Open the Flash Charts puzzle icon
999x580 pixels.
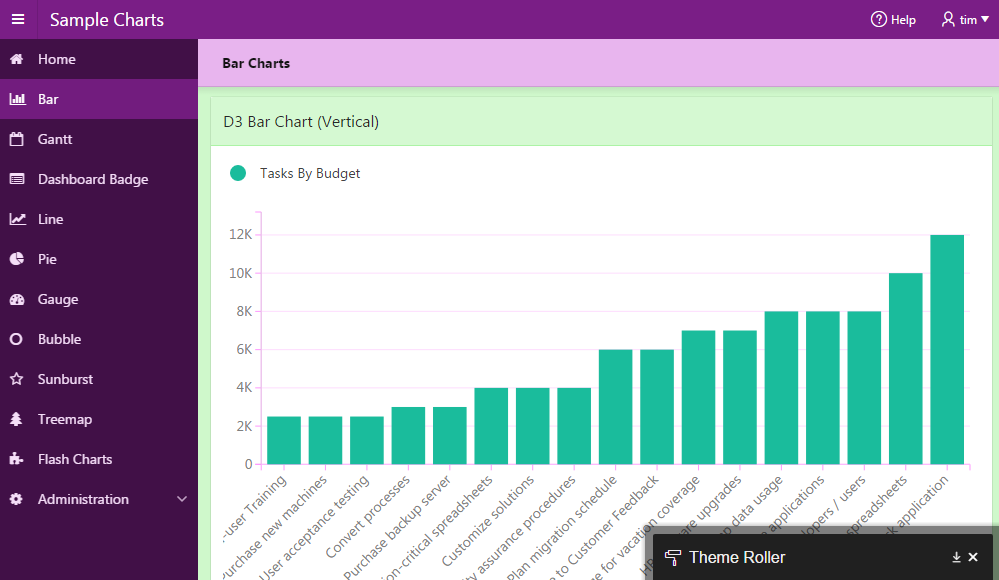coord(17,460)
